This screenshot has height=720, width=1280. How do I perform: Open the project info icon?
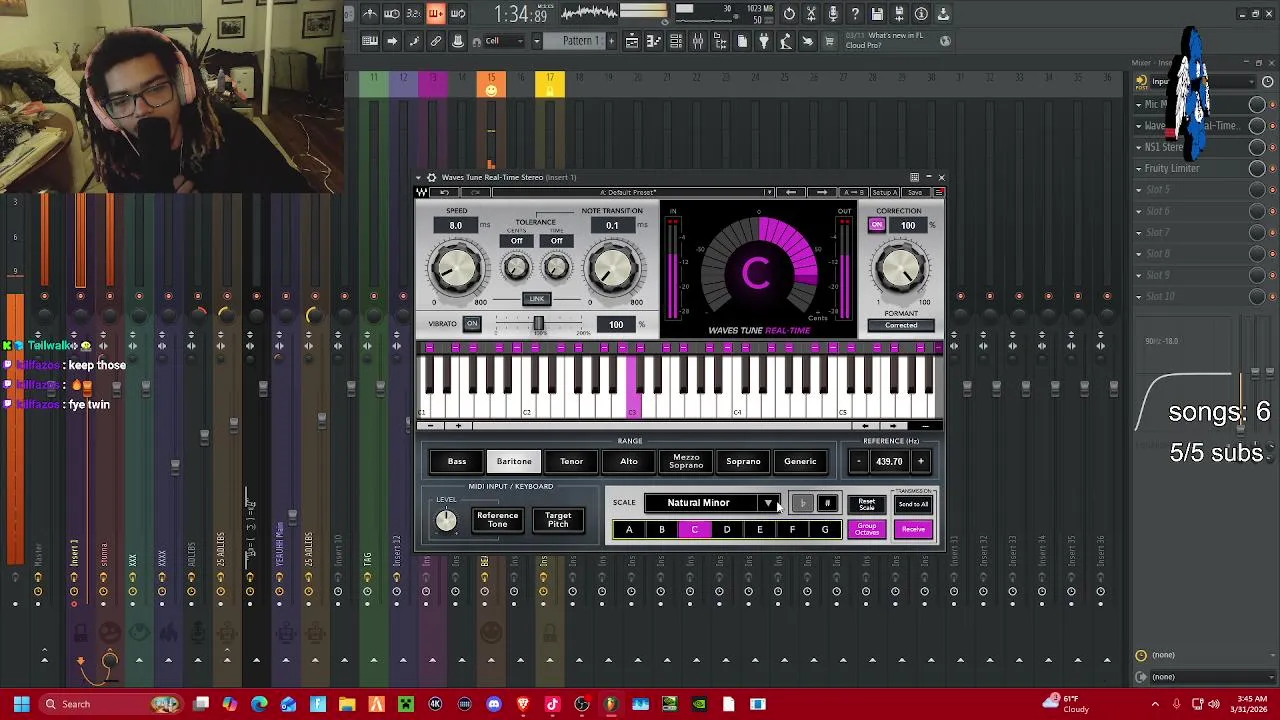(921, 13)
